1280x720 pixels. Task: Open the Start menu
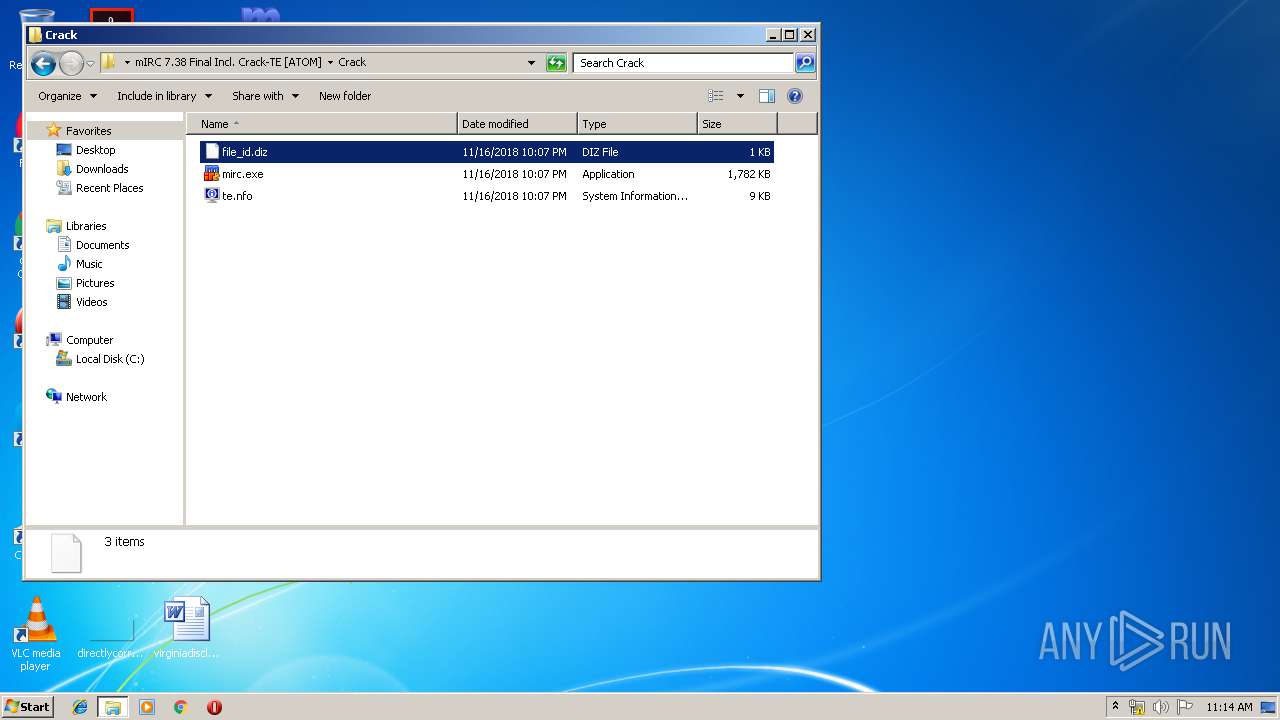28,706
